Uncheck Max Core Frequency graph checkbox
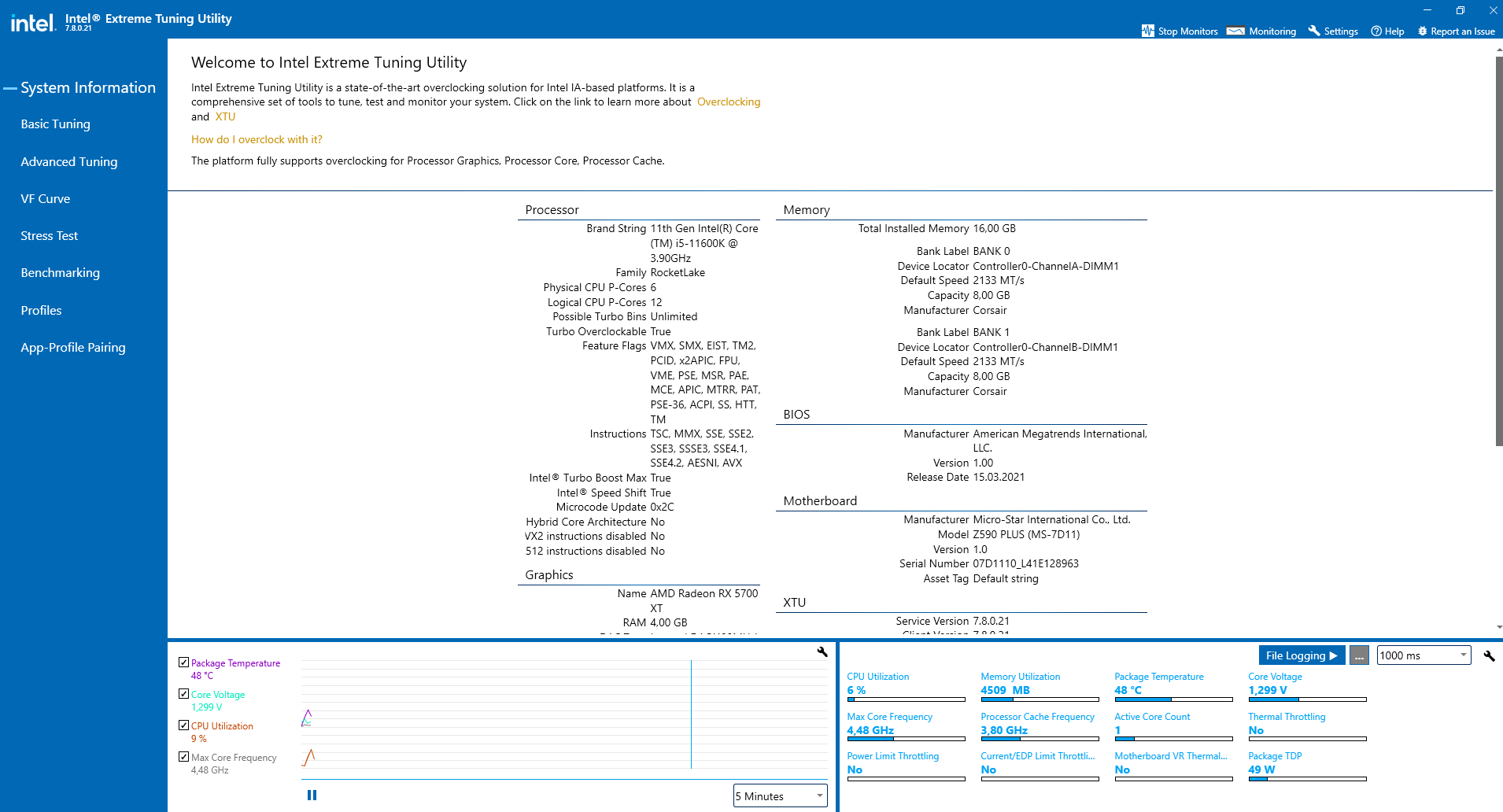This screenshot has height=812, width=1503. click(183, 757)
